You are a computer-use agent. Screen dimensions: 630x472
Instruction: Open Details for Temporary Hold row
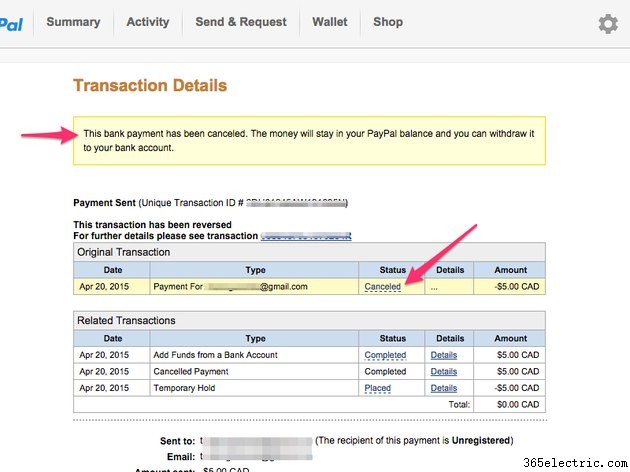pyautogui.click(x=444, y=388)
